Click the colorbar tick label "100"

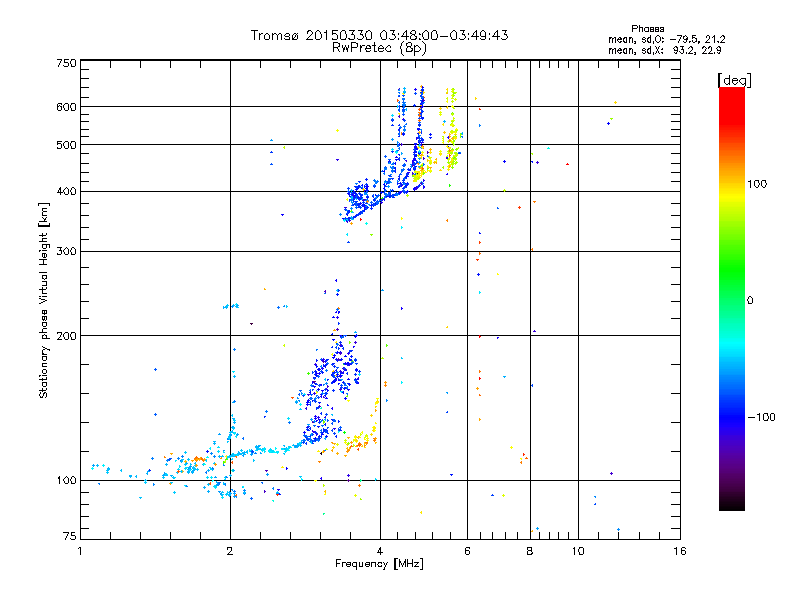point(757,184)
